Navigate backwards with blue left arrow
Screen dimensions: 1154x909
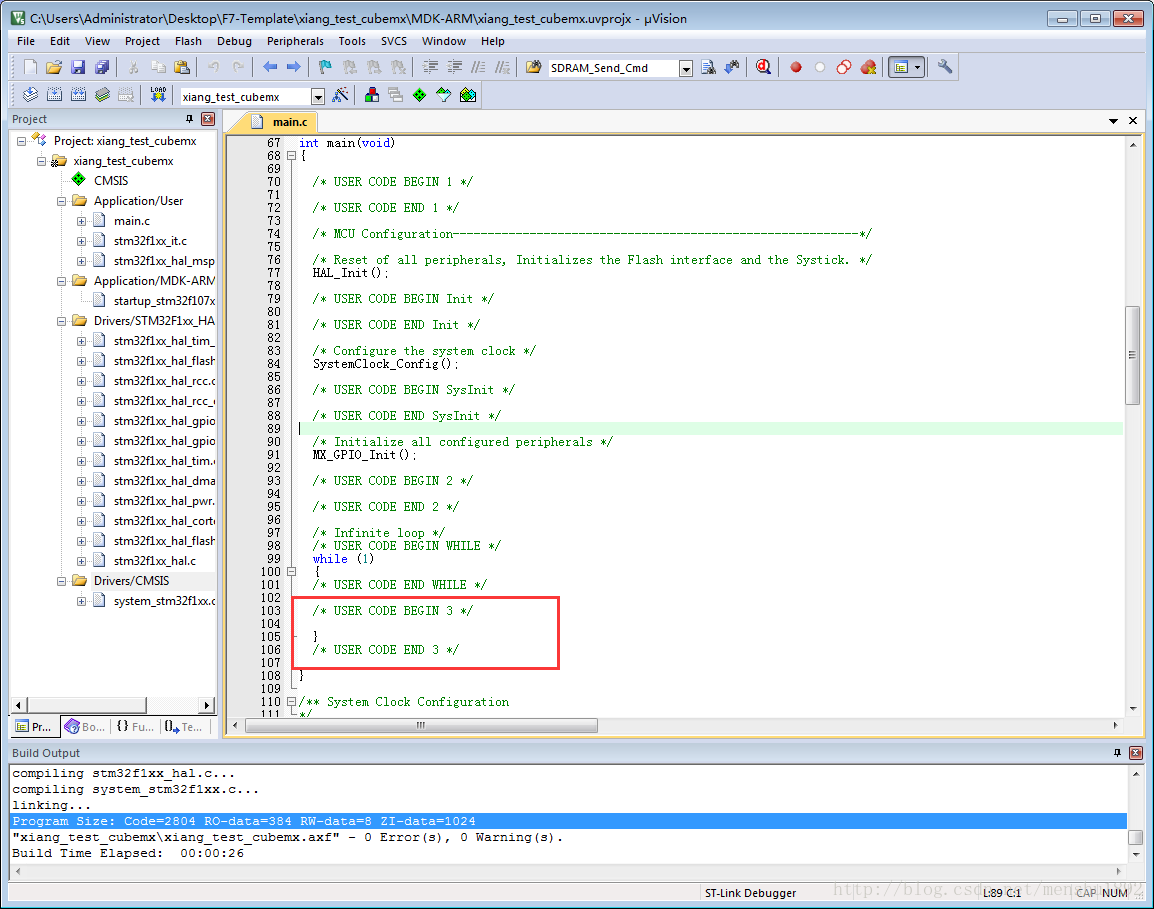tap(269, 67)
